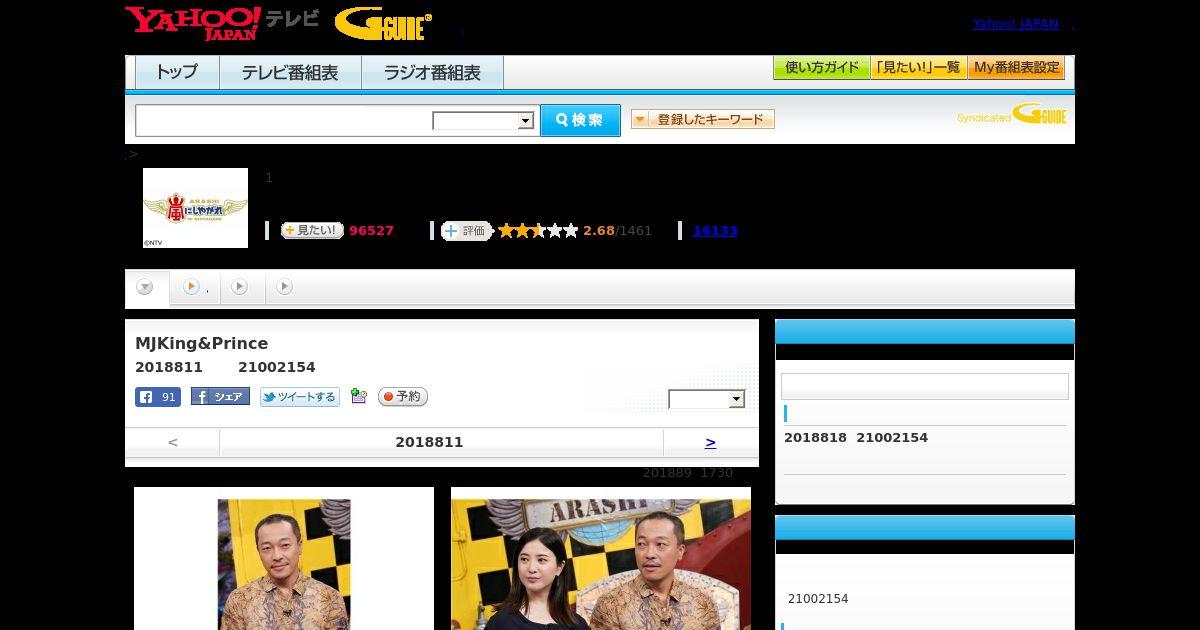Viewport: 1200px width, 630px height.
Task: Open the two-person studio photo thumbnail
Action: (x=601, y=558)
